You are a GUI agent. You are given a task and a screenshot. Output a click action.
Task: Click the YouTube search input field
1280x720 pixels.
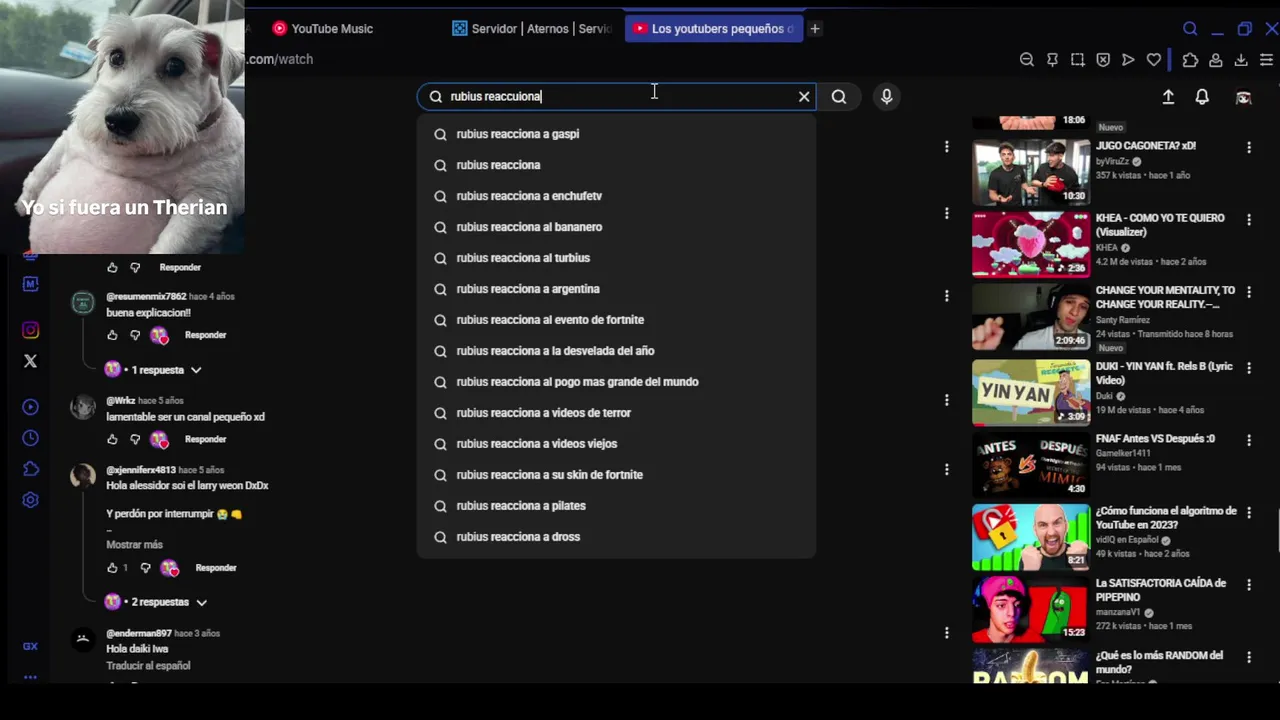coord(616,96)
